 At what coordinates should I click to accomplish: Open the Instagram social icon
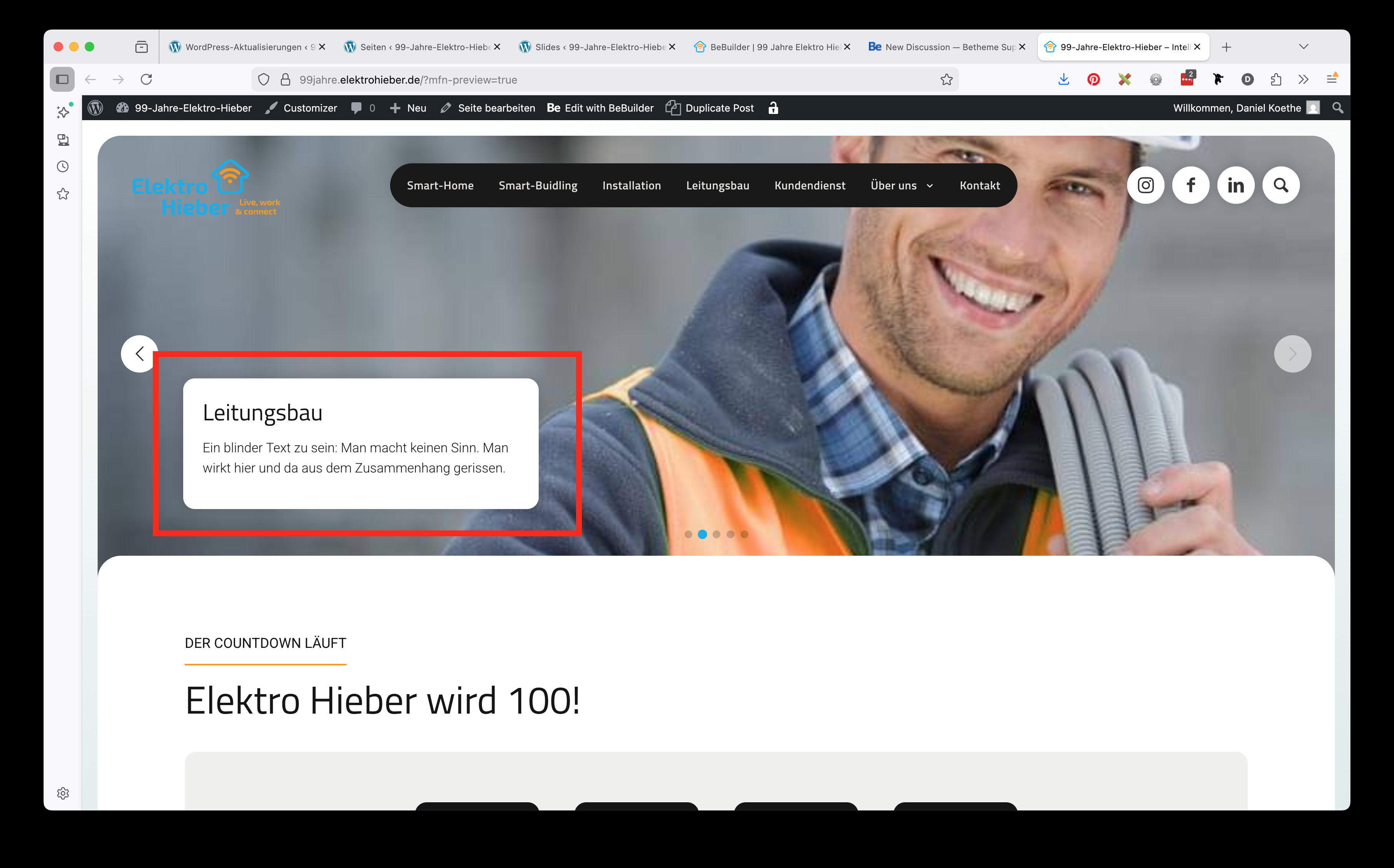1145,185
